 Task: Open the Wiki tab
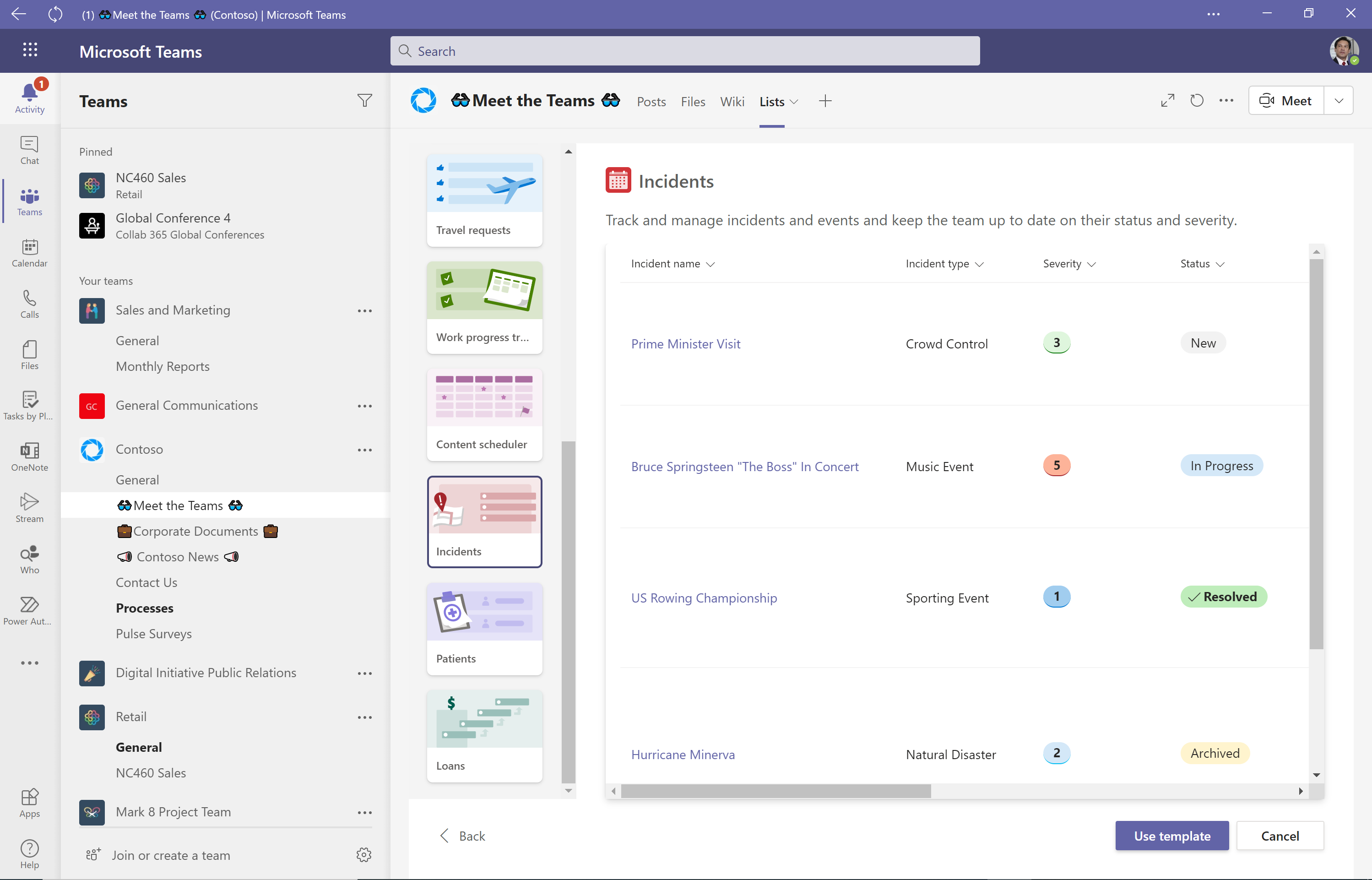pos(732,102)
